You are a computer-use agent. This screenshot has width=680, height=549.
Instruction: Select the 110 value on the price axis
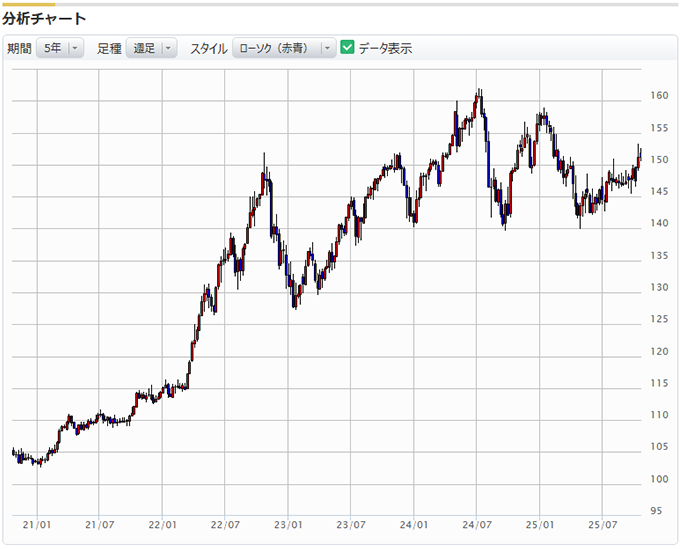(x=658, y=415)
